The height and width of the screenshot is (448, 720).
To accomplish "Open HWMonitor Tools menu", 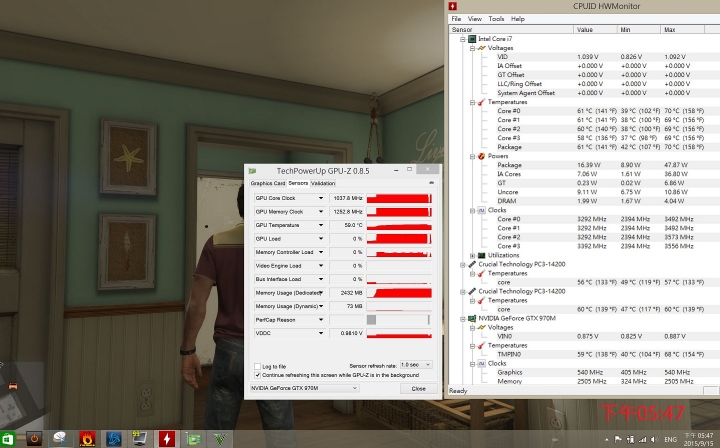I will 496,19.
